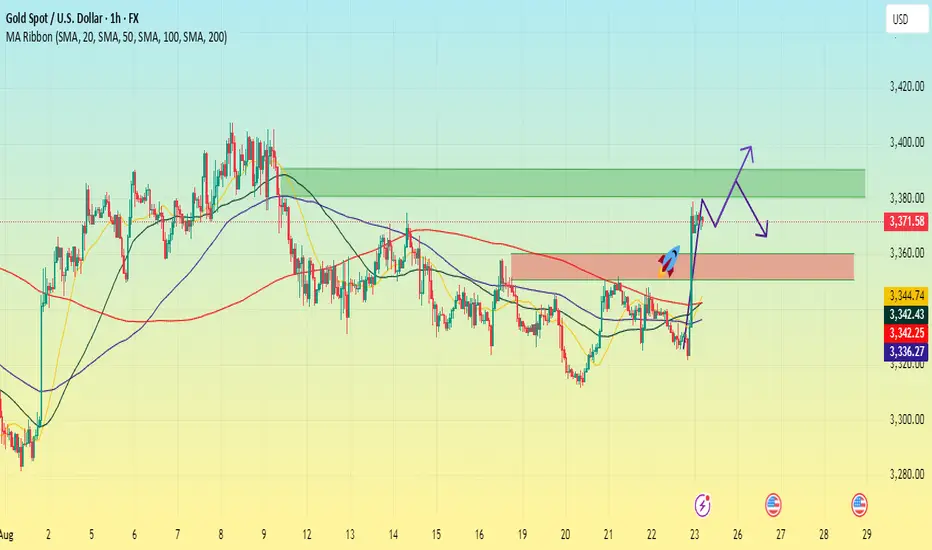
Task: Open US flag economic event near 27
Action: tap(773, 505)
